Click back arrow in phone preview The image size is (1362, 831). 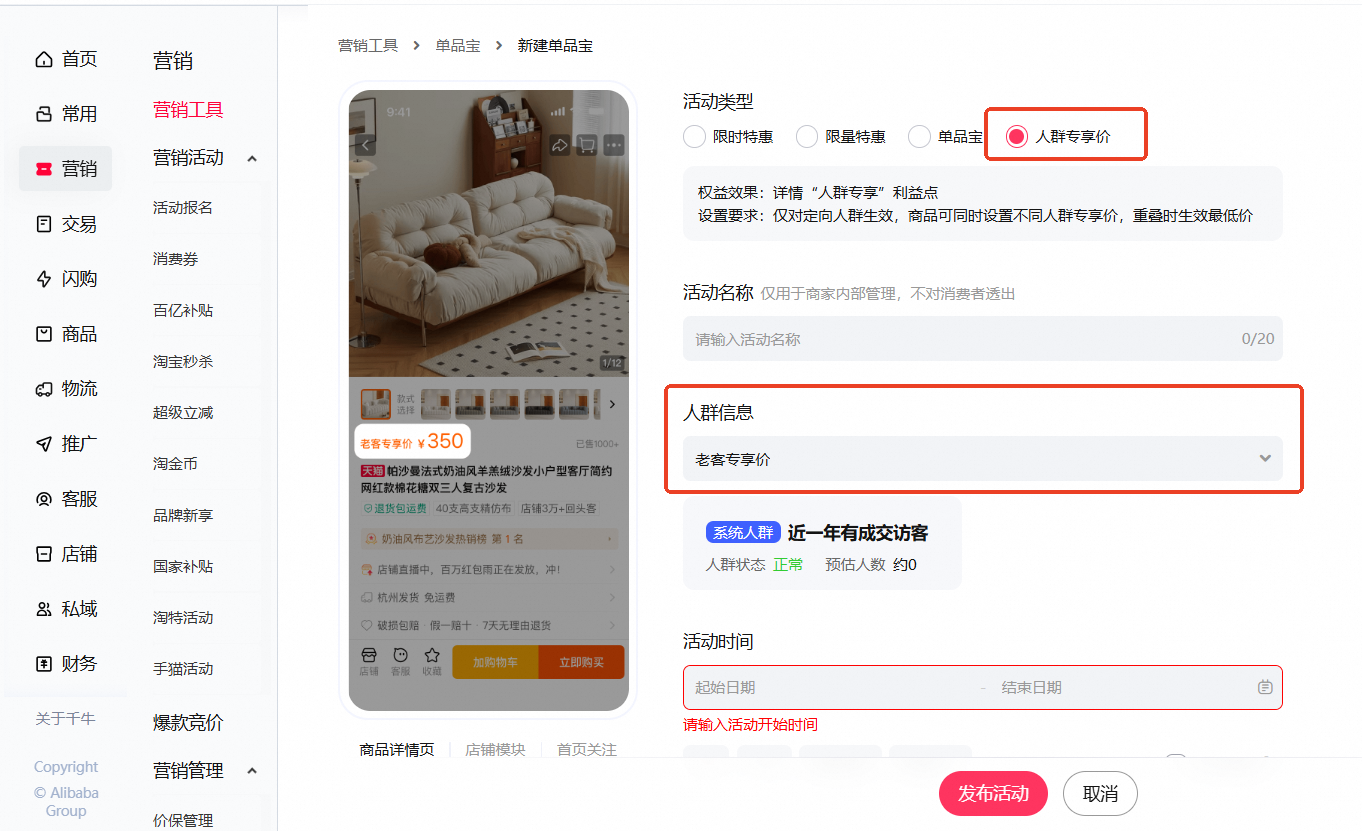(366, 145)
